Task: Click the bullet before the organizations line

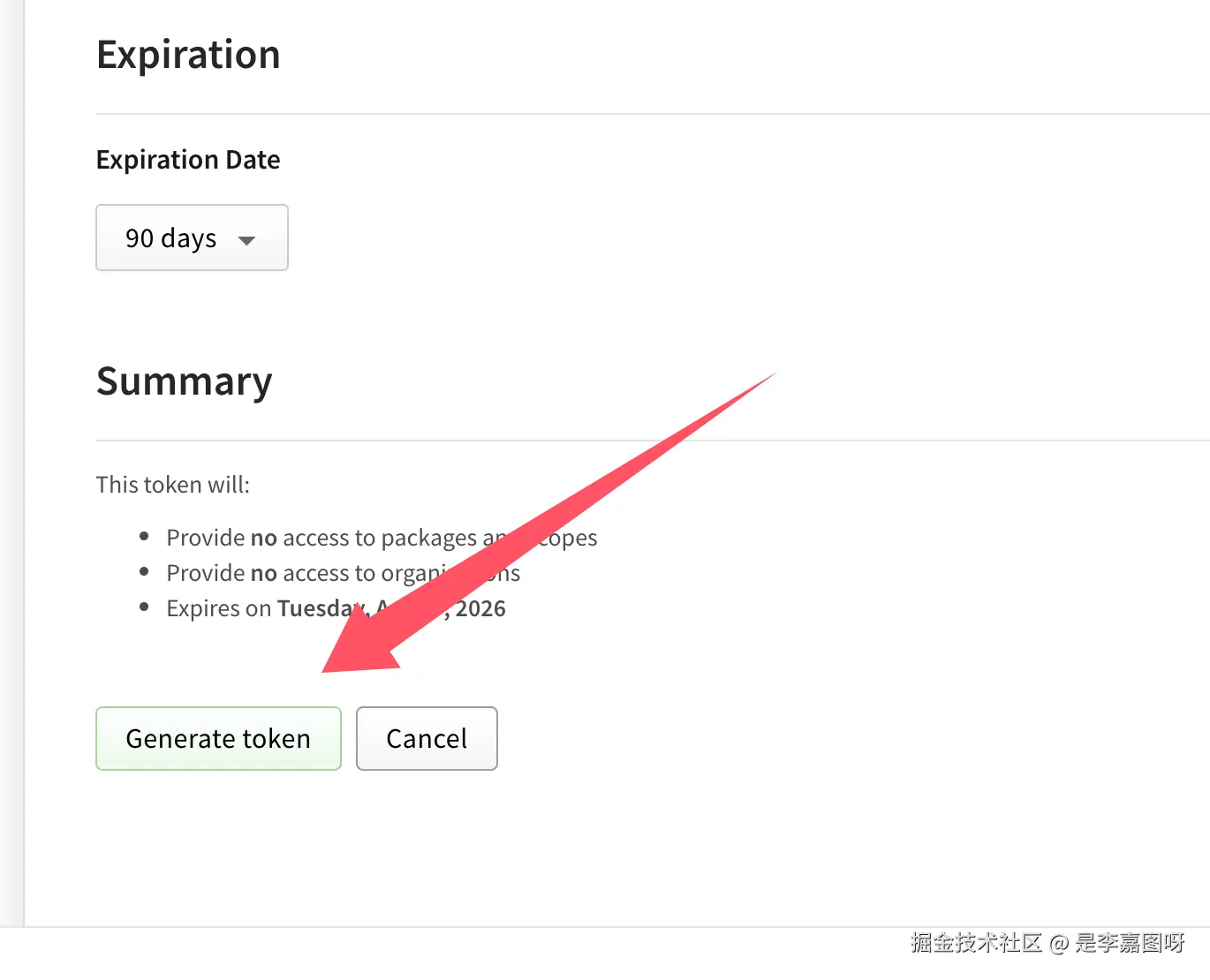Action: point(144,572)
